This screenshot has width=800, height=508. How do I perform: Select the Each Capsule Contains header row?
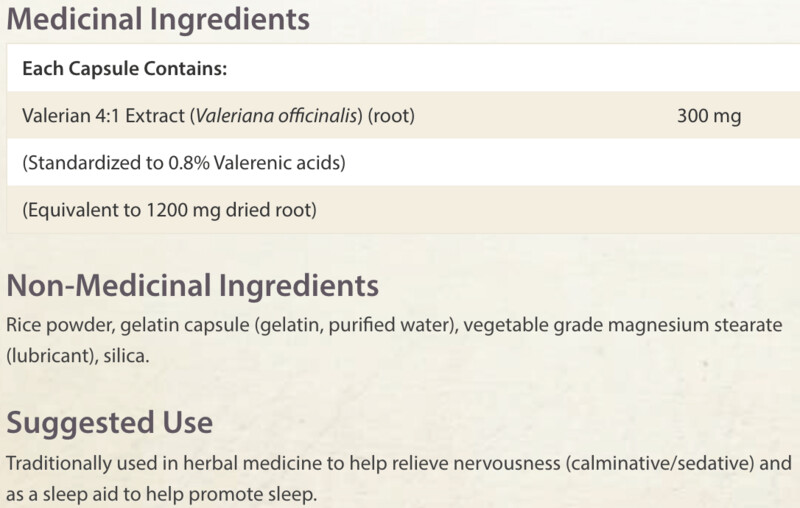pos(403,68)
